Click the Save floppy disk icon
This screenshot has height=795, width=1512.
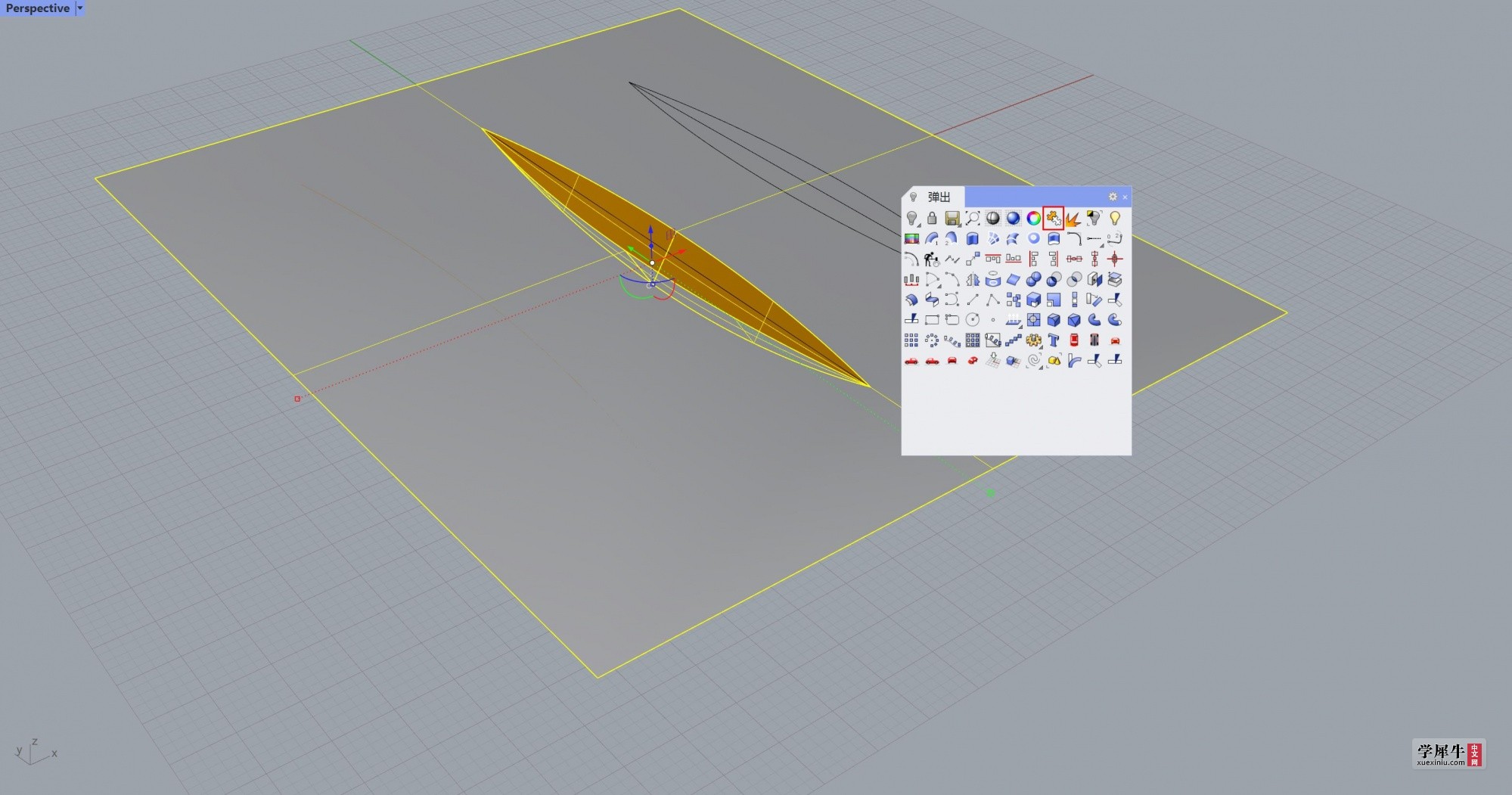952,218
